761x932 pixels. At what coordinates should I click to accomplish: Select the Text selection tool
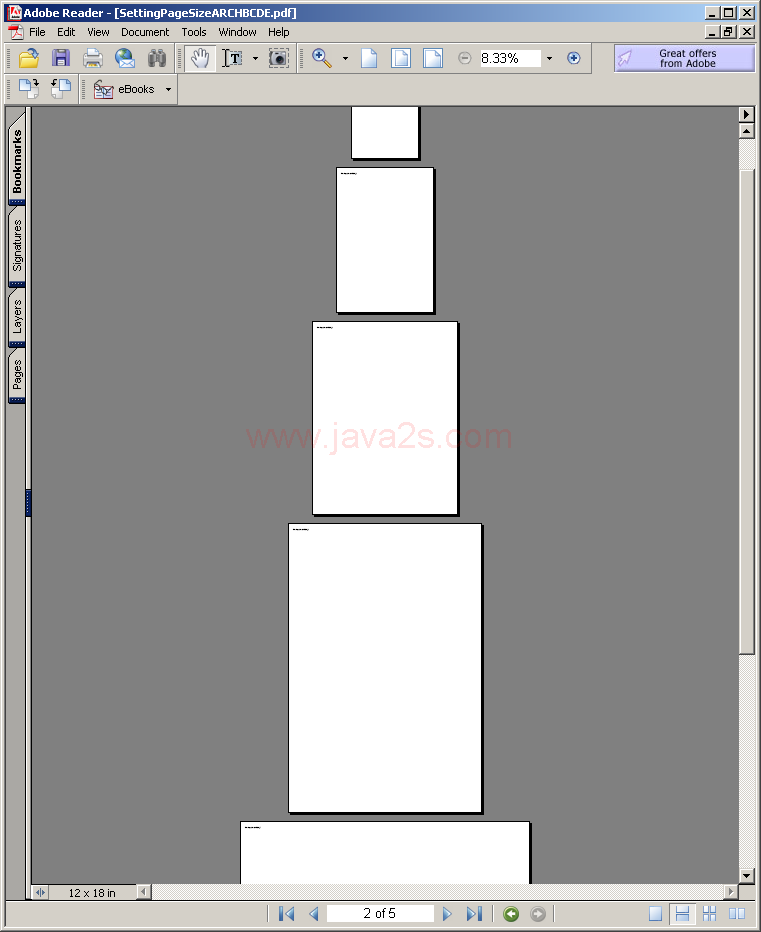click(x=232, y=58)
